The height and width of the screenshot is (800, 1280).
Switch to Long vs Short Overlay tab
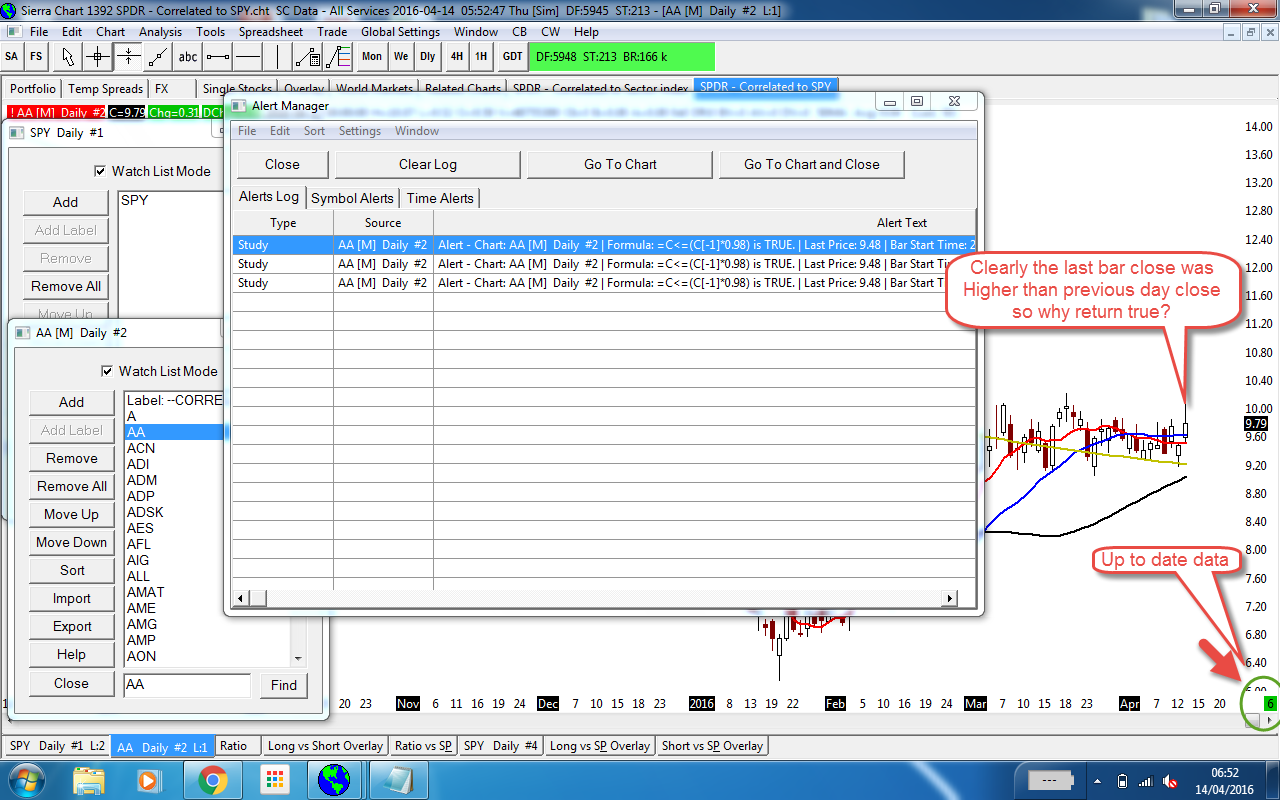tap(325, 746)
